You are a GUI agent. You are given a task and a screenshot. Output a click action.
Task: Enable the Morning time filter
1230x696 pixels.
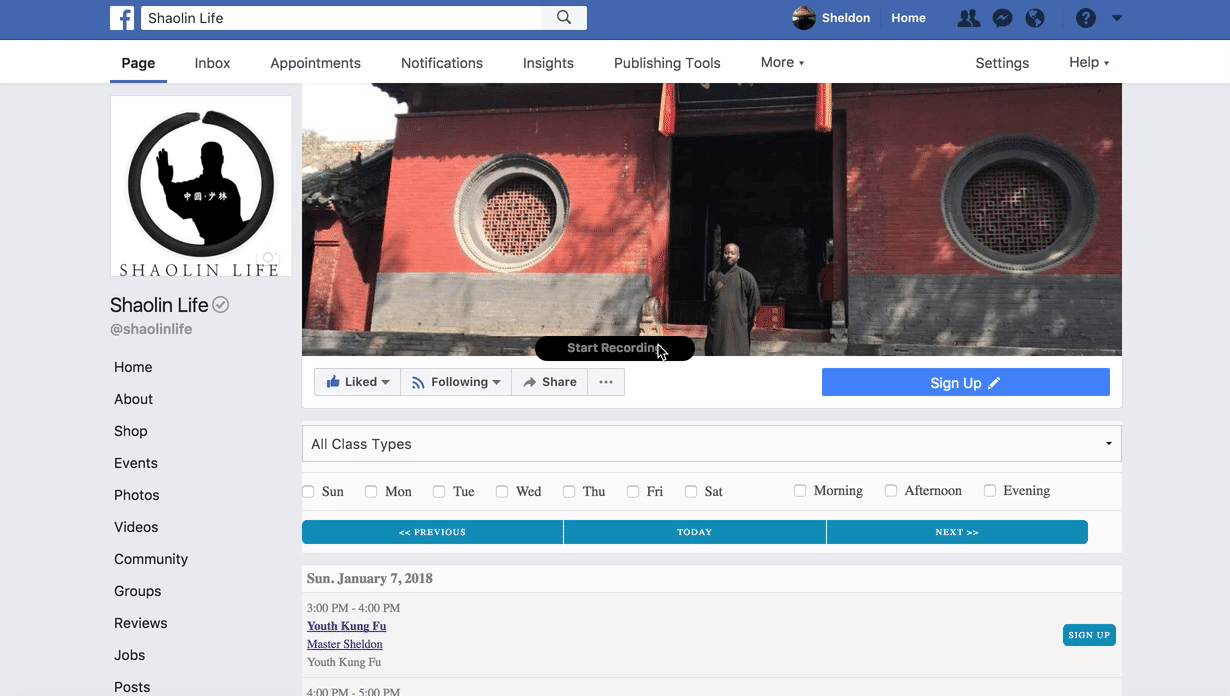click(x=800, y=490)
